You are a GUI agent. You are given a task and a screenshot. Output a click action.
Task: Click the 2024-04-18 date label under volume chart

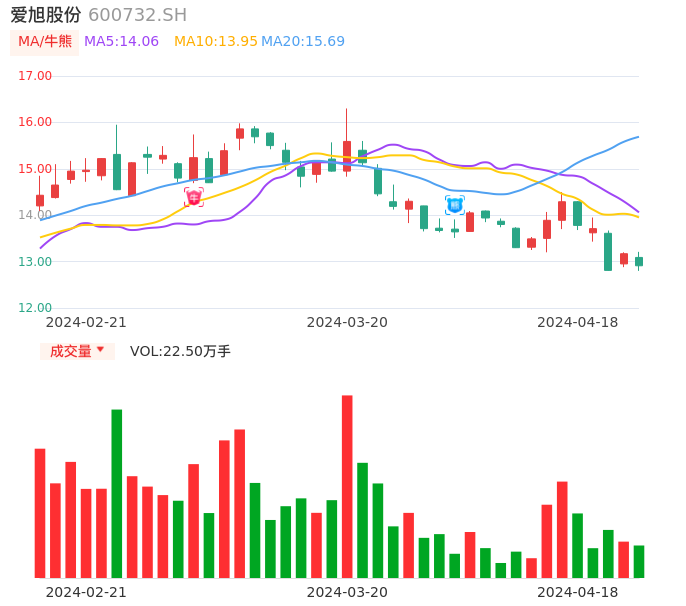click(577, 592)
